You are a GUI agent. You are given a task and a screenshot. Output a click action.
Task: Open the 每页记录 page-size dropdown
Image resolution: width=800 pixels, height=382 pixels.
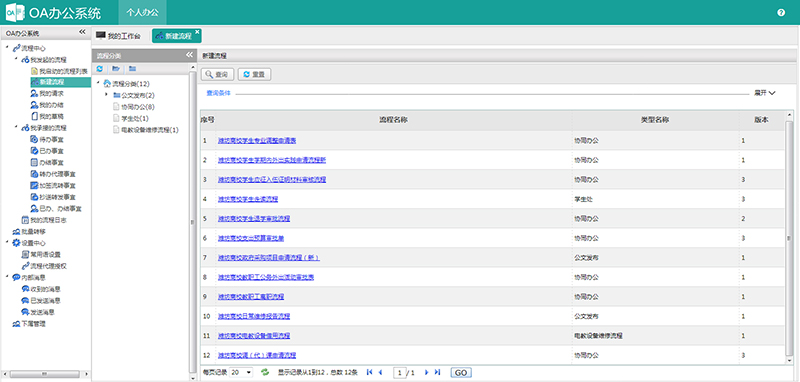coord(241,373)
